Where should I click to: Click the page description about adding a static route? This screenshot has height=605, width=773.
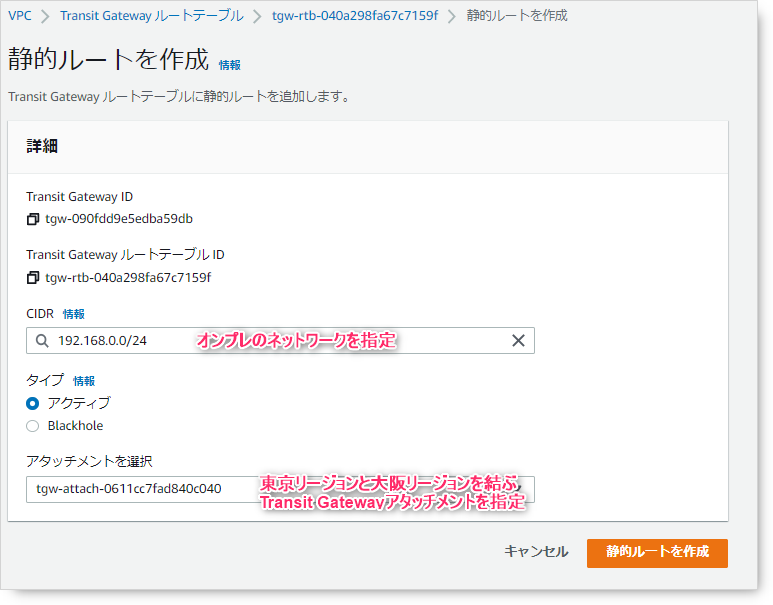pos(179,96)
